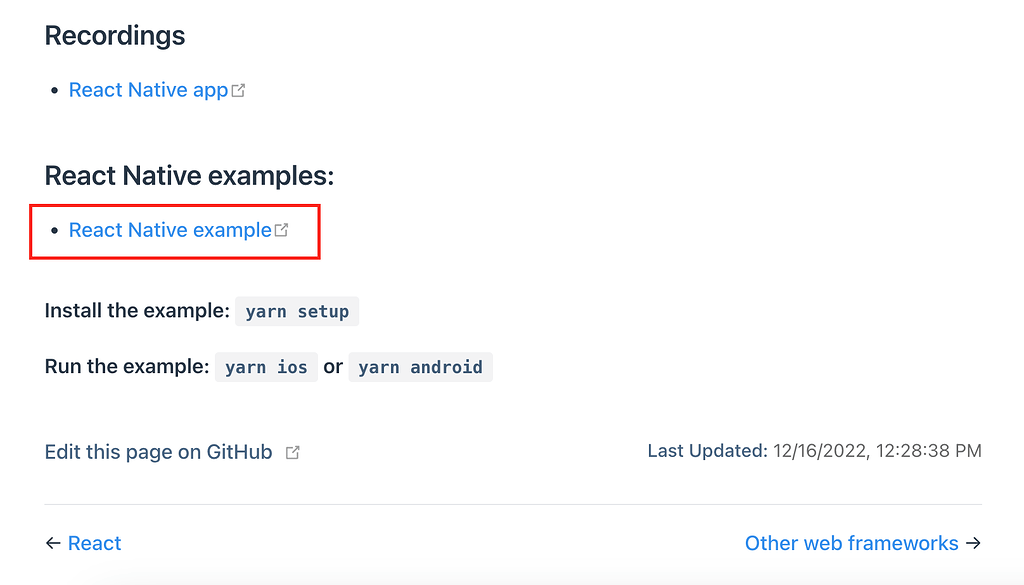Click the right arrow icon after "Other web frameworks"

click(x=974, y=543)
